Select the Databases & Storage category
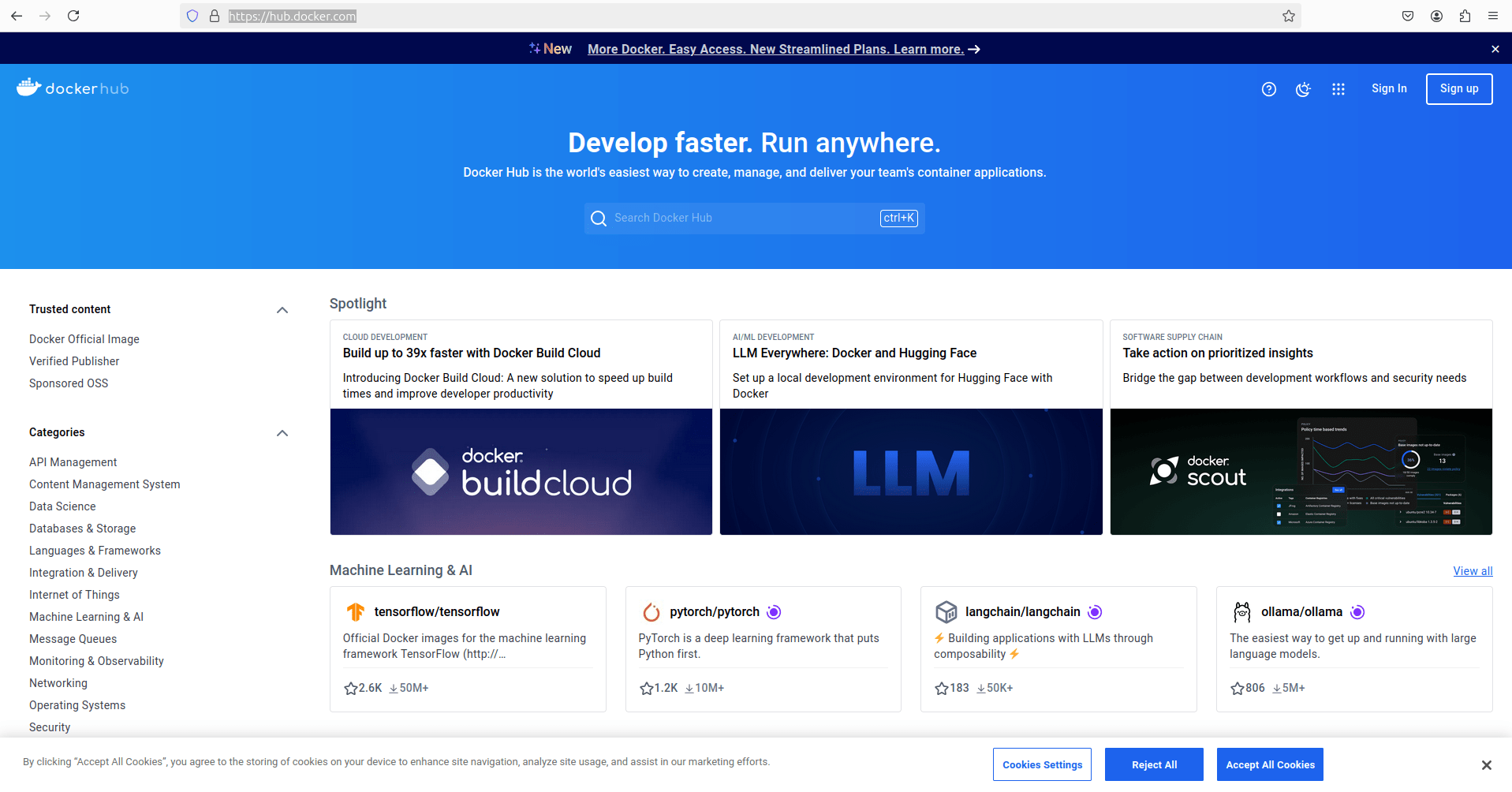Image resolution: width=1512 pixels, height=792 pixels. [x=82, y=529]
